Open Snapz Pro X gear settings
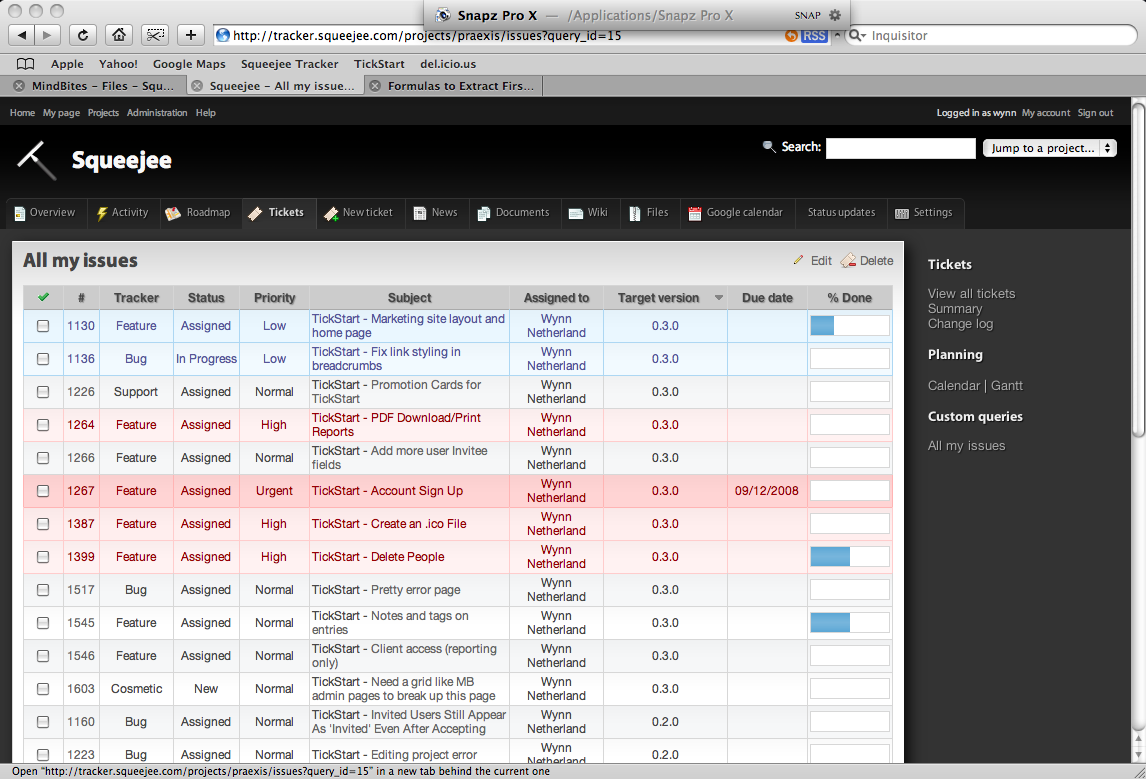1146x779 pixels. pos(835,15)
